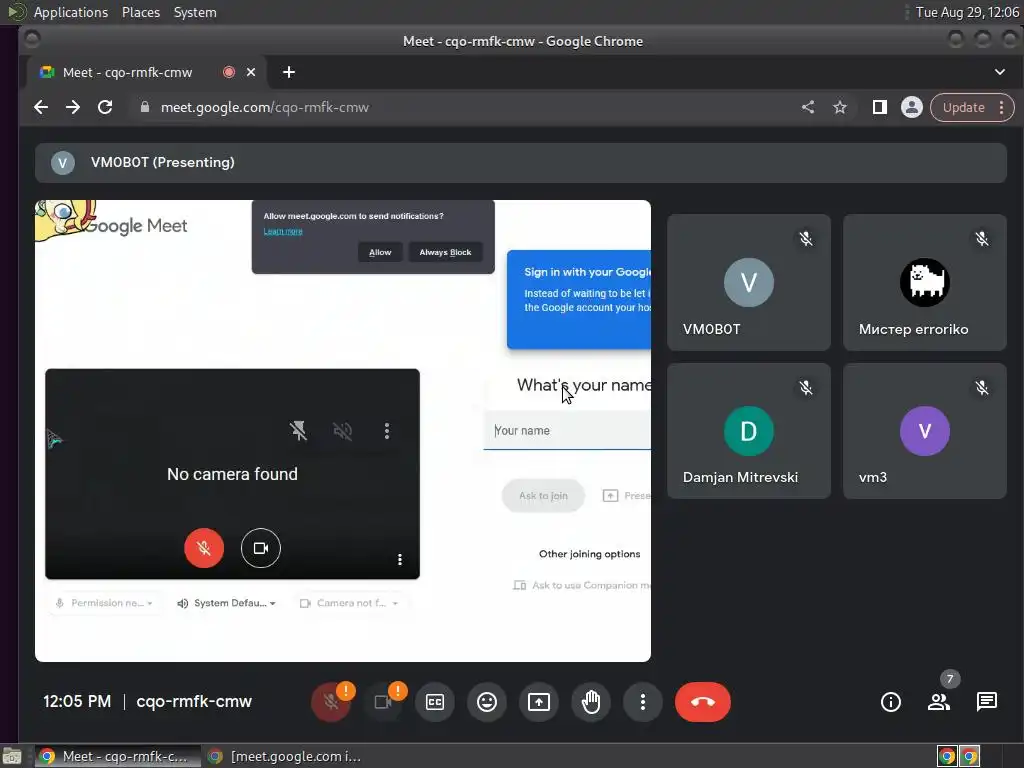Viewport: 1024px width, 768px height.
Task: Switch to Meet - cqo-rmfk-c... taskbar window
Action: 117,756
